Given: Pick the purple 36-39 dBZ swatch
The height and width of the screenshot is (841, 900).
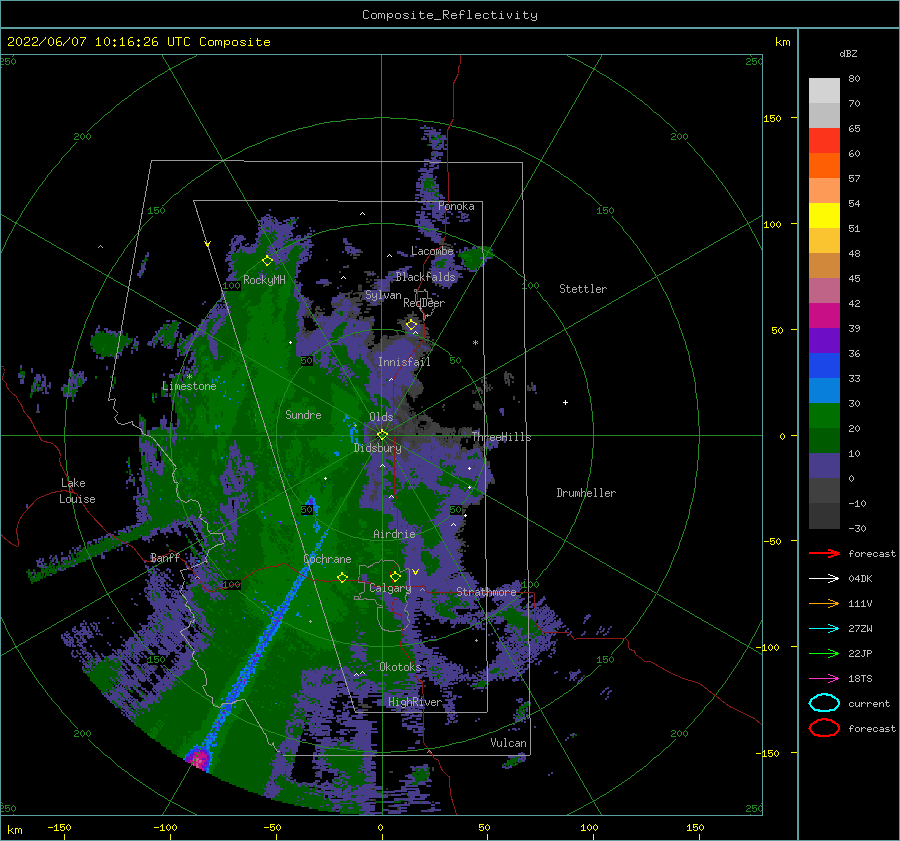Looking at the screenshot, I should (824, 341).
